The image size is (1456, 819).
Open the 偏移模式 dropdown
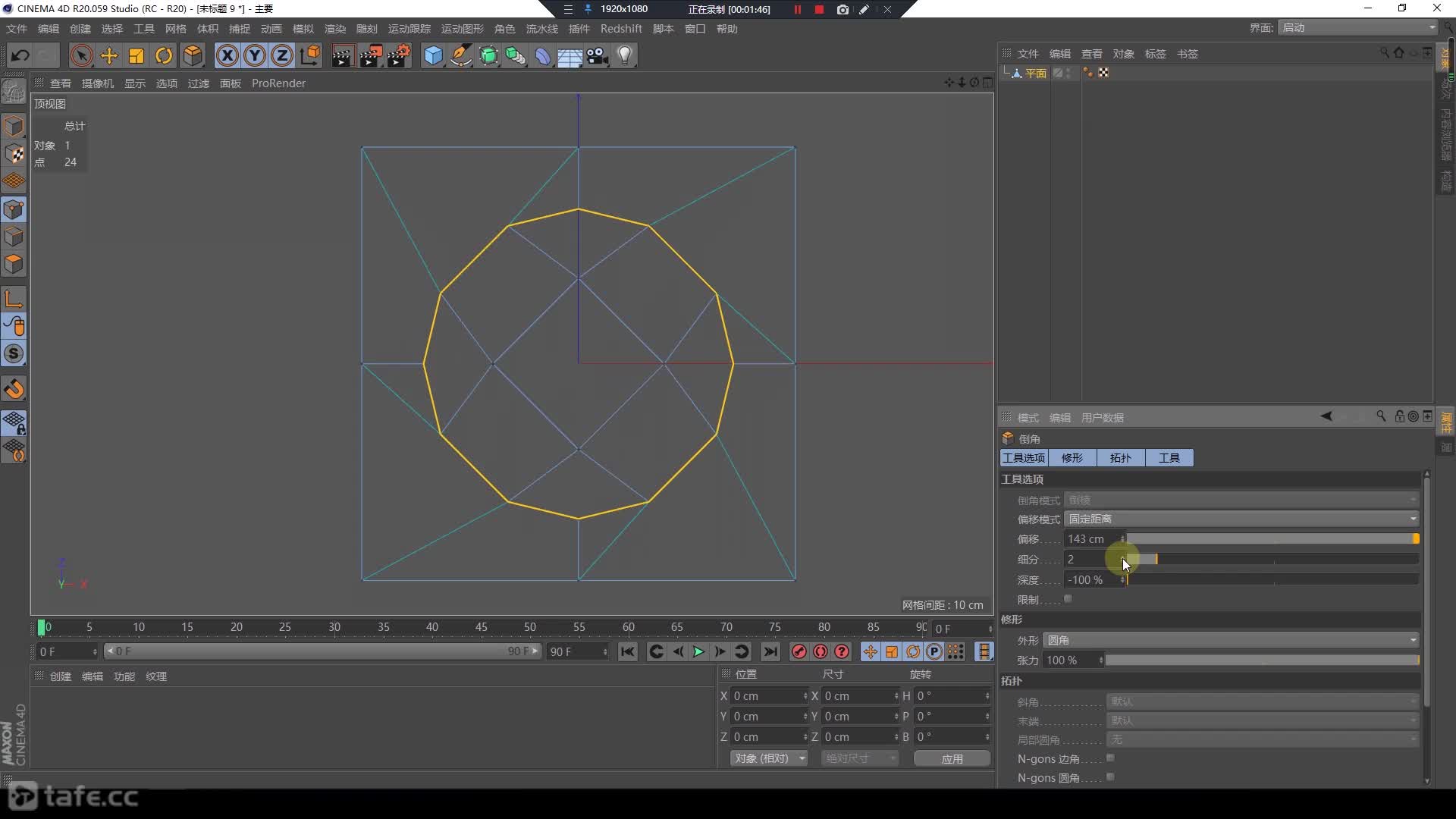(1241, 519)
